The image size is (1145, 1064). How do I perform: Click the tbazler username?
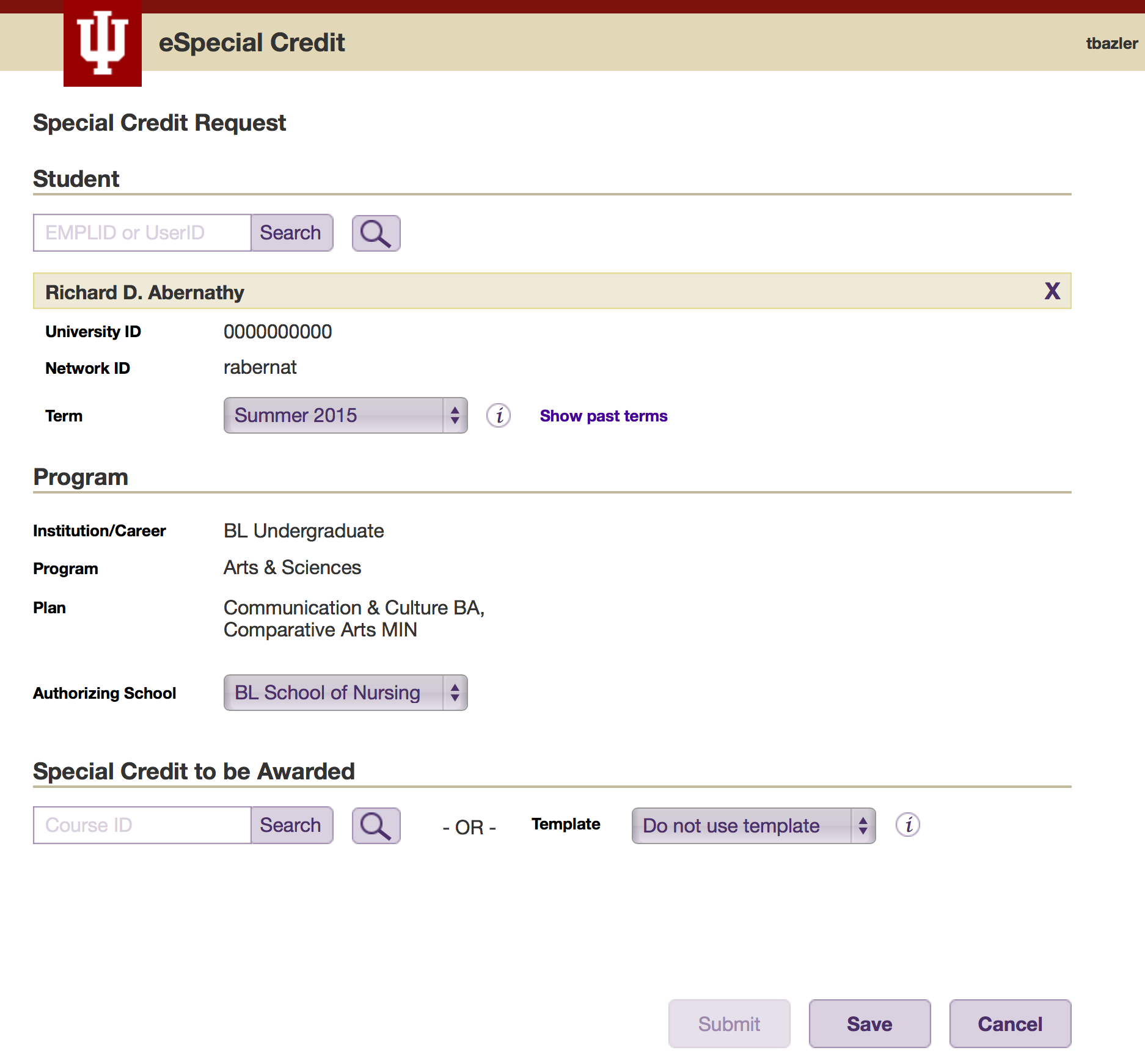pos(1111,43)
